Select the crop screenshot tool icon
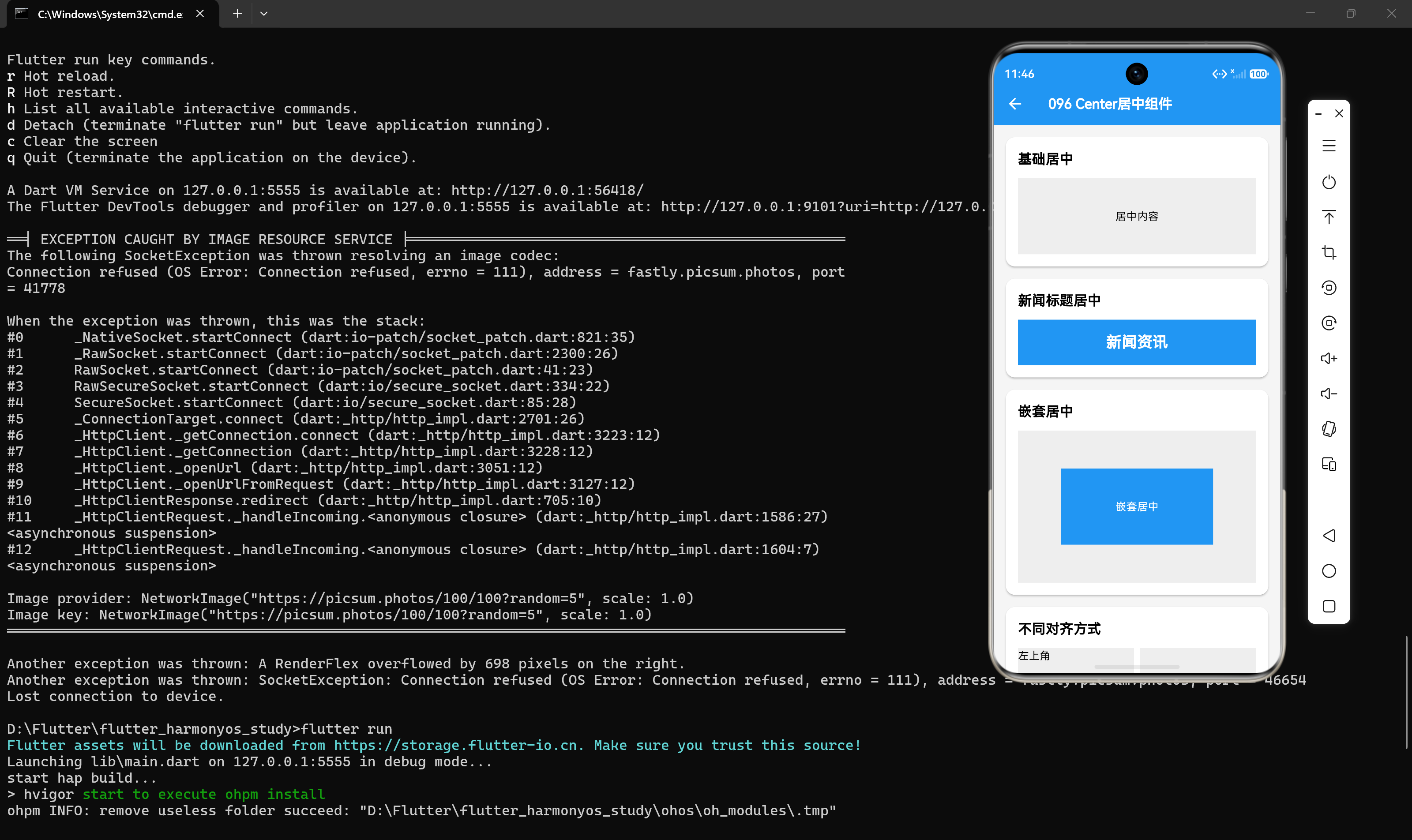 [1329, 252]
